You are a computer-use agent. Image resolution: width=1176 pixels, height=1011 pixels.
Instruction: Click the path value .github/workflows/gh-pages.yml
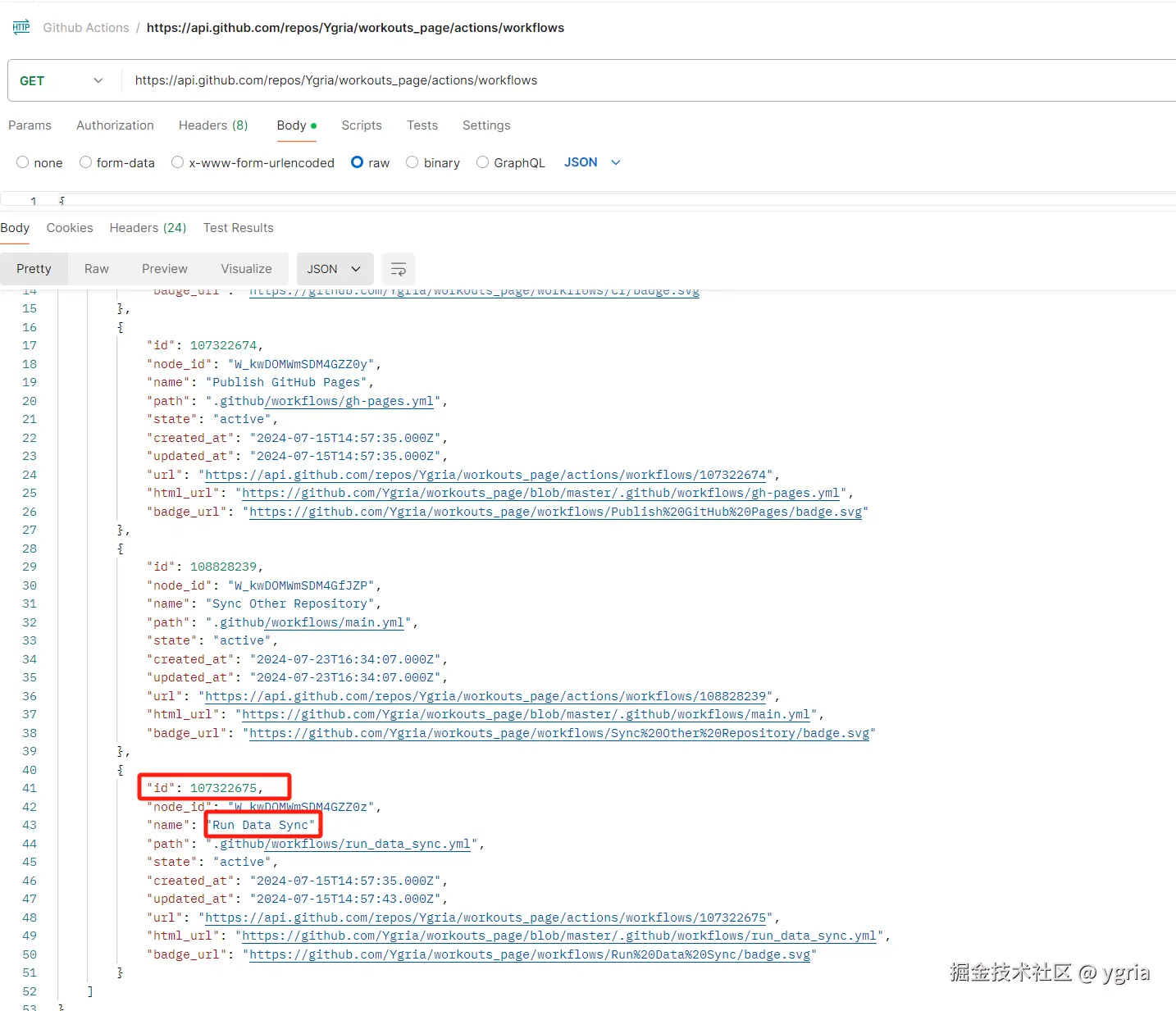[x=323, y=401]
